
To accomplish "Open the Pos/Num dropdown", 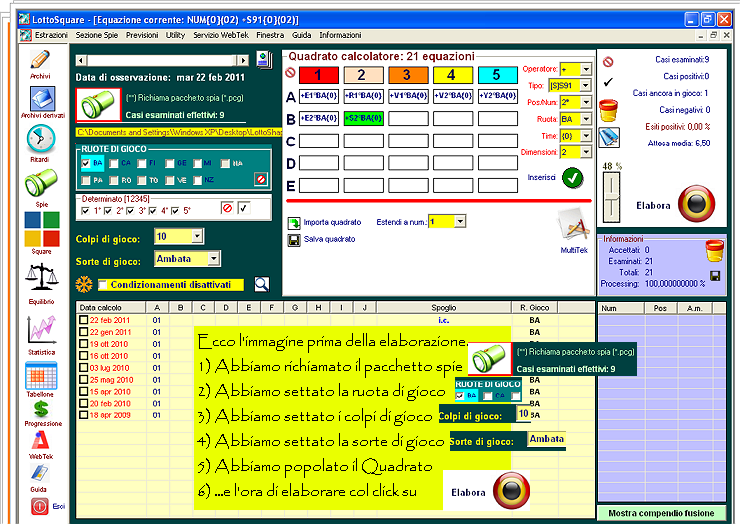I will click(x=586, y=102).
